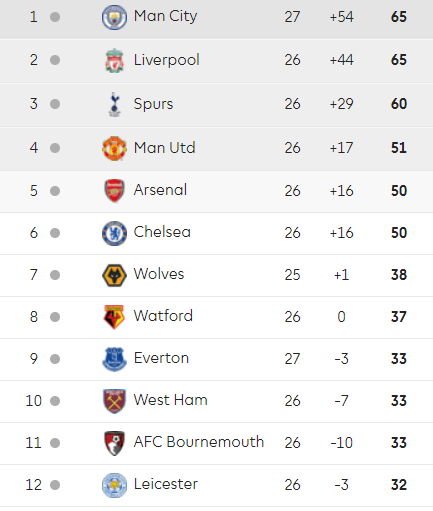
Task: Click the Watford club crest
Action: pyautogui.click(x=114, y=317)
